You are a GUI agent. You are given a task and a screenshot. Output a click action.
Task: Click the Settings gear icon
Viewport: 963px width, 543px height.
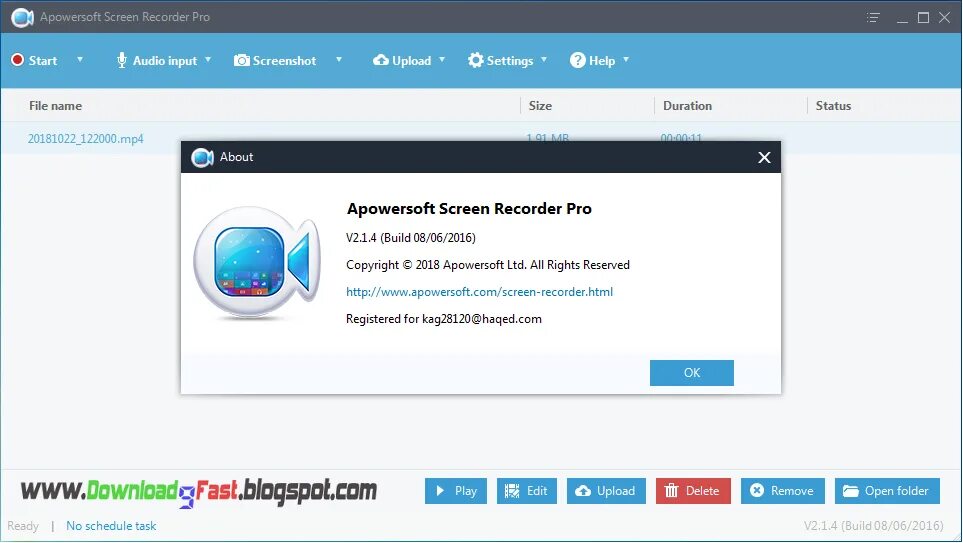click(x=475, y=60)
